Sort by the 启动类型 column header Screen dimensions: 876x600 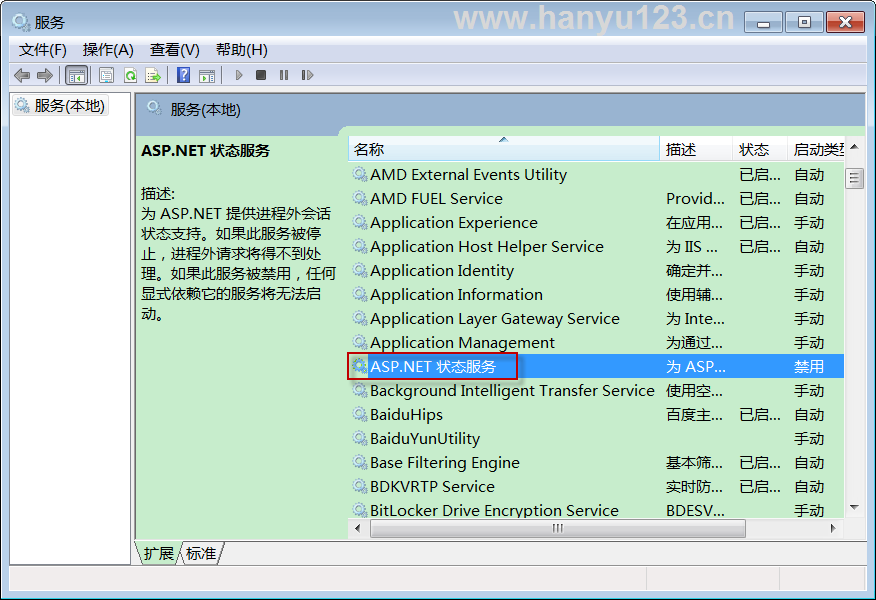click(x=816, y=149)
